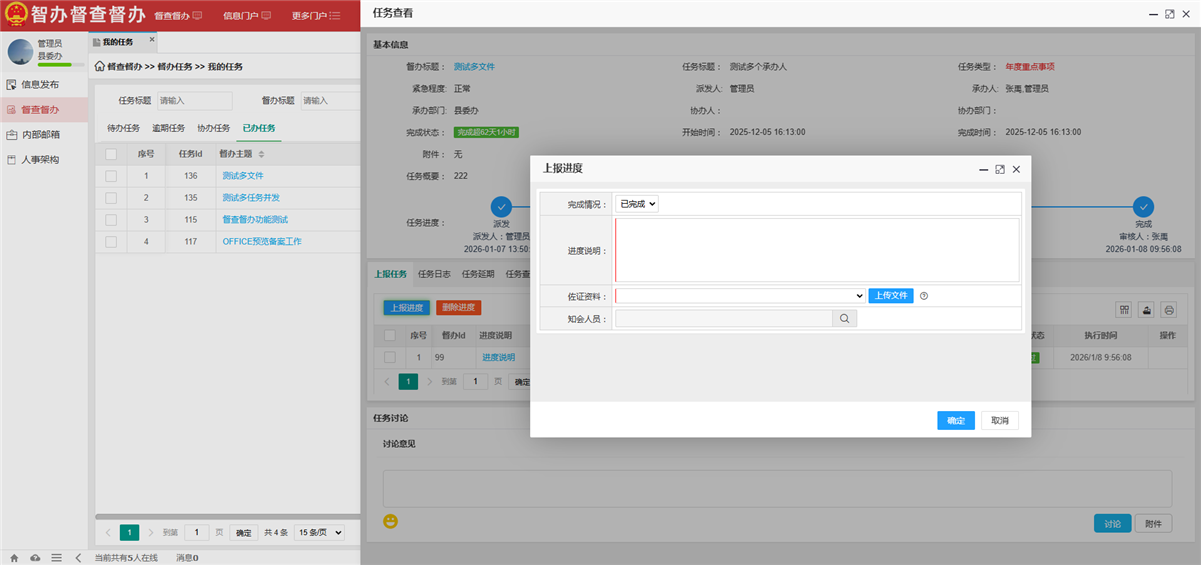Expand the 佐证资料 dropdown
The image size is (1201, 565).
[x=740, y=296]
